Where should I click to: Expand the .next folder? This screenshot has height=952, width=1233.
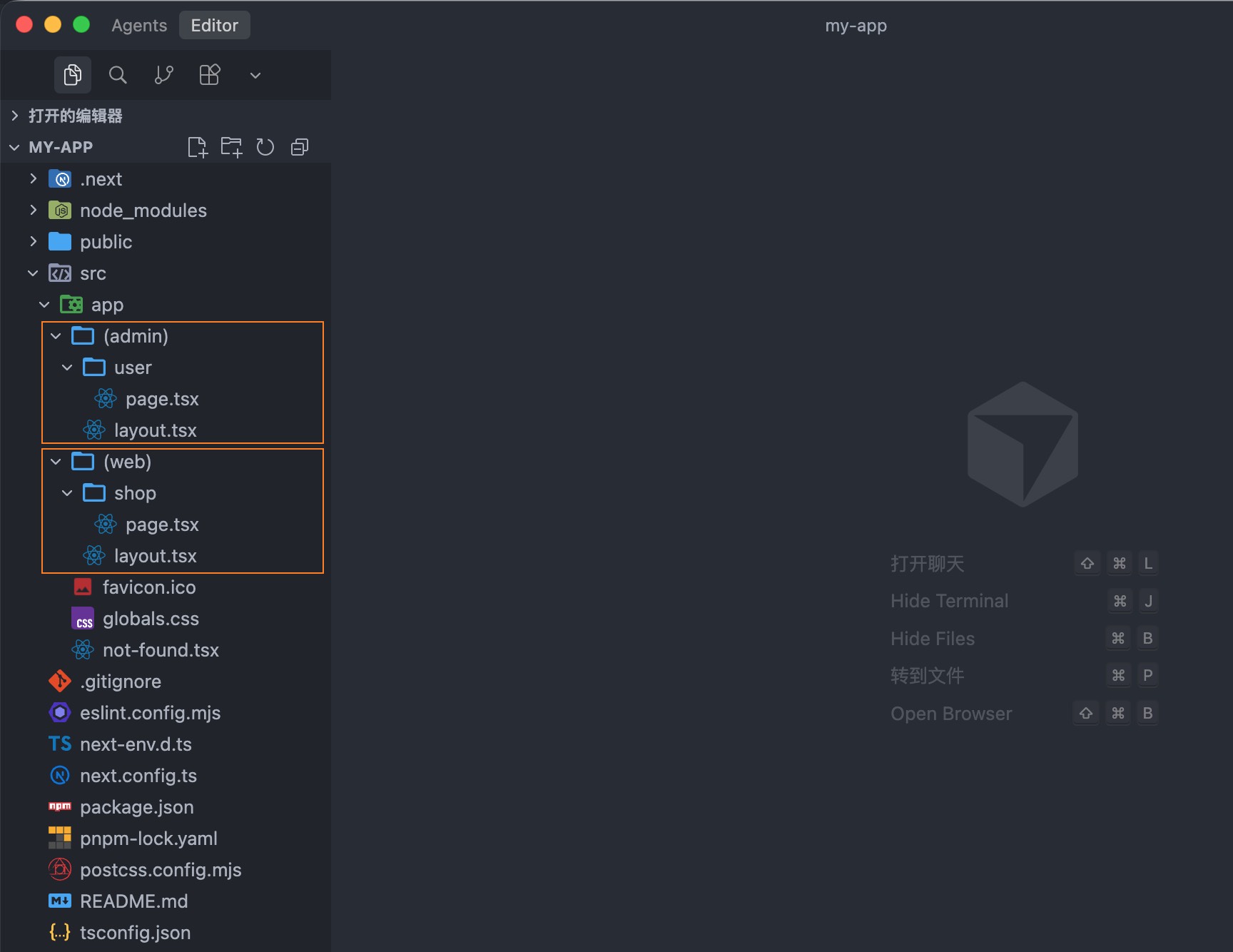[x=101, y=179]
